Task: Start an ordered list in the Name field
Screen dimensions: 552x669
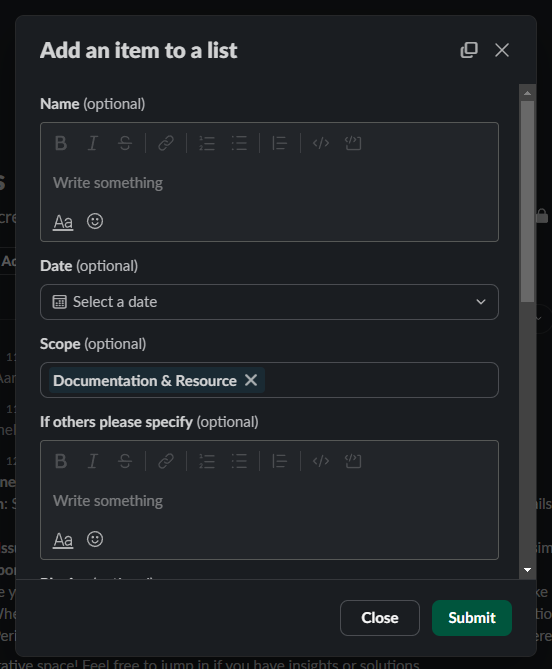Action: (x=207, y=143)
